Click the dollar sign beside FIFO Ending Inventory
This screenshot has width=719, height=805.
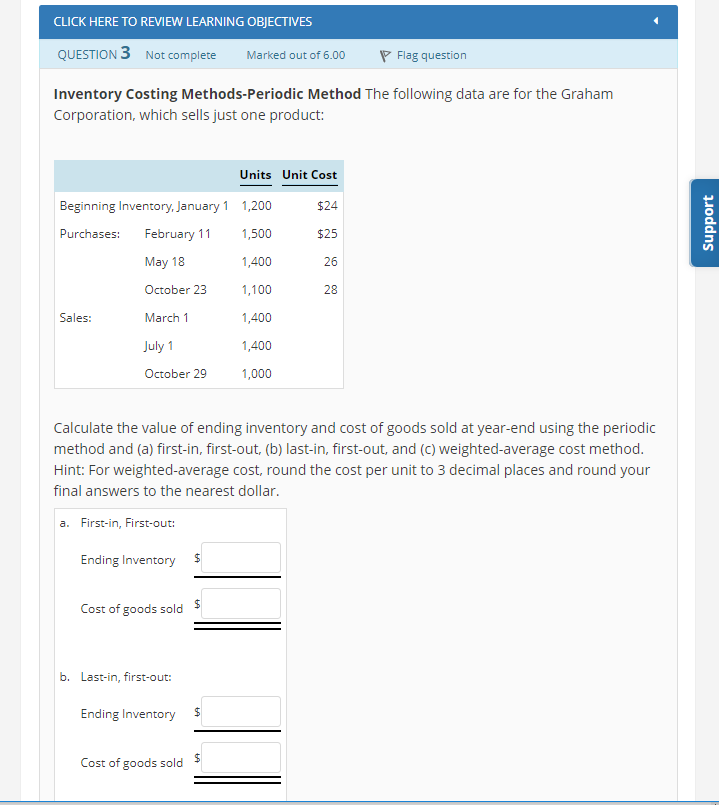pyautogui.click(x=196, y=558)
